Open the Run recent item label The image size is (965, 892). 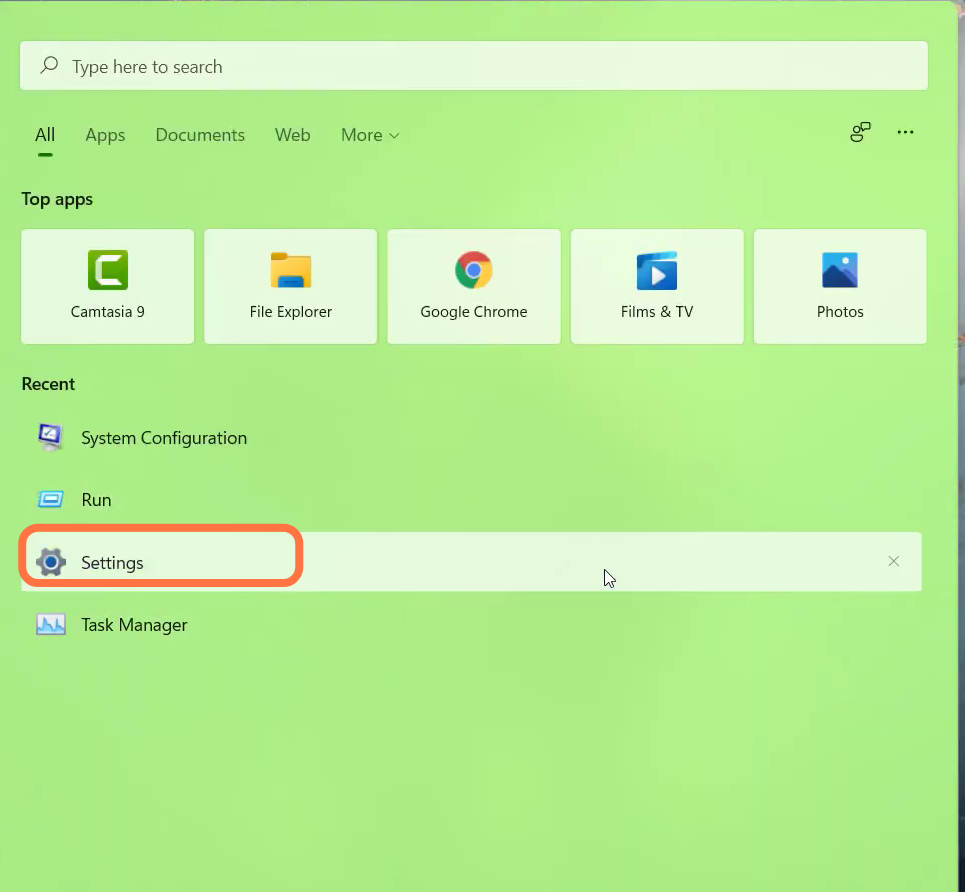[x=97, y=499]
